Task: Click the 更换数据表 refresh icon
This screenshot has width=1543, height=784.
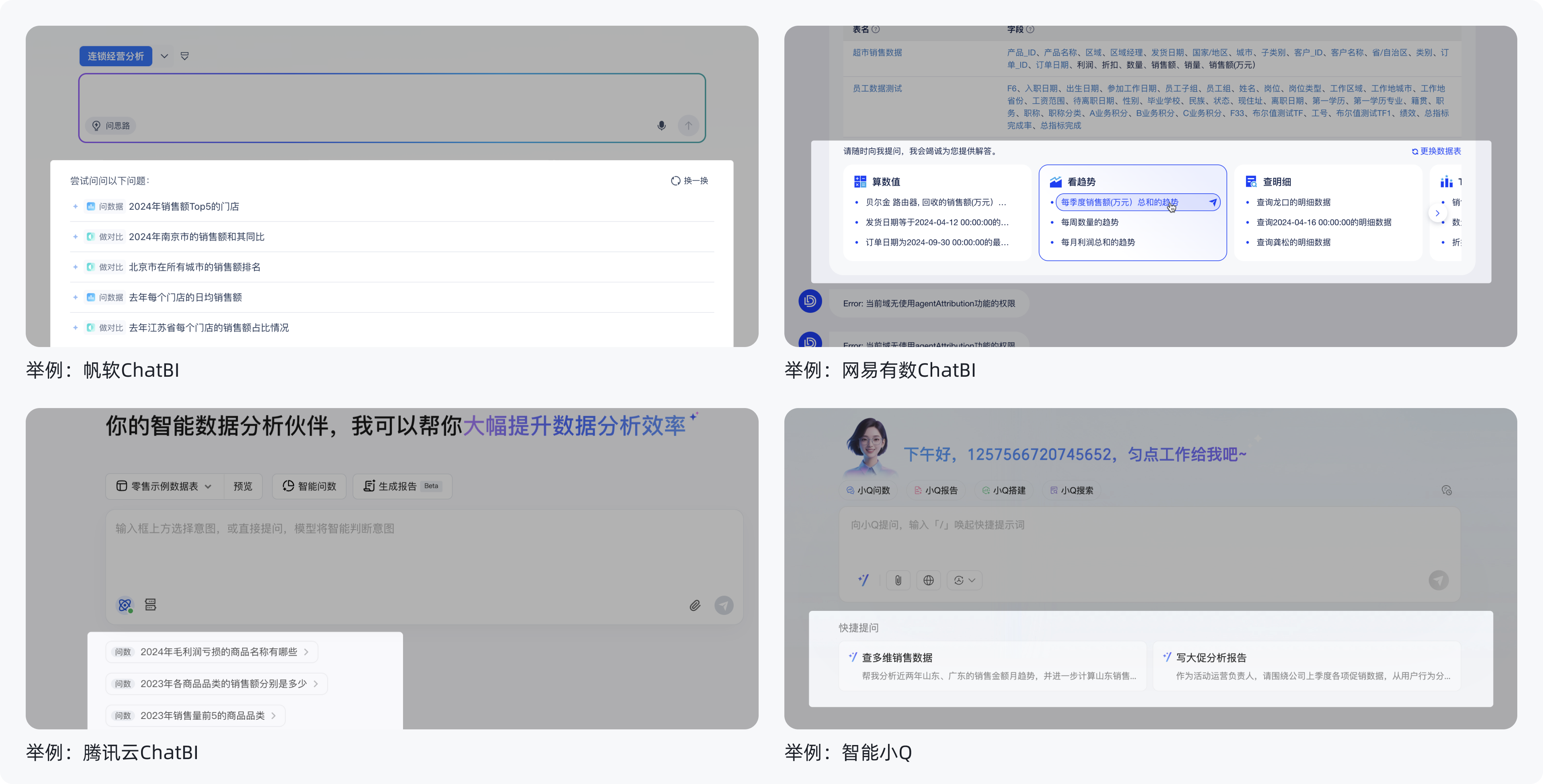Action: [x=1414, y=151]
